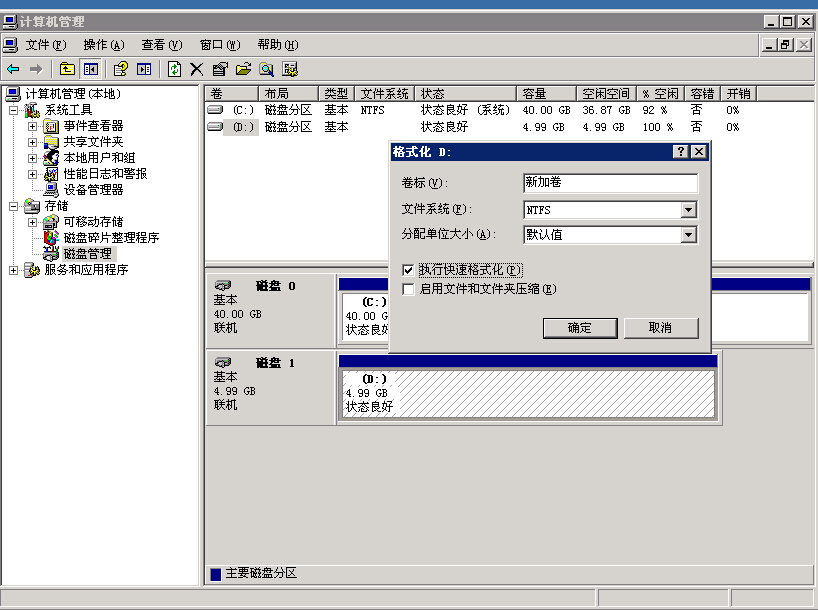Image resolution: width=818 pixels, height=610 pixels.
Task: Open the 操作(A) menu
Action: (x=103, y=45)
